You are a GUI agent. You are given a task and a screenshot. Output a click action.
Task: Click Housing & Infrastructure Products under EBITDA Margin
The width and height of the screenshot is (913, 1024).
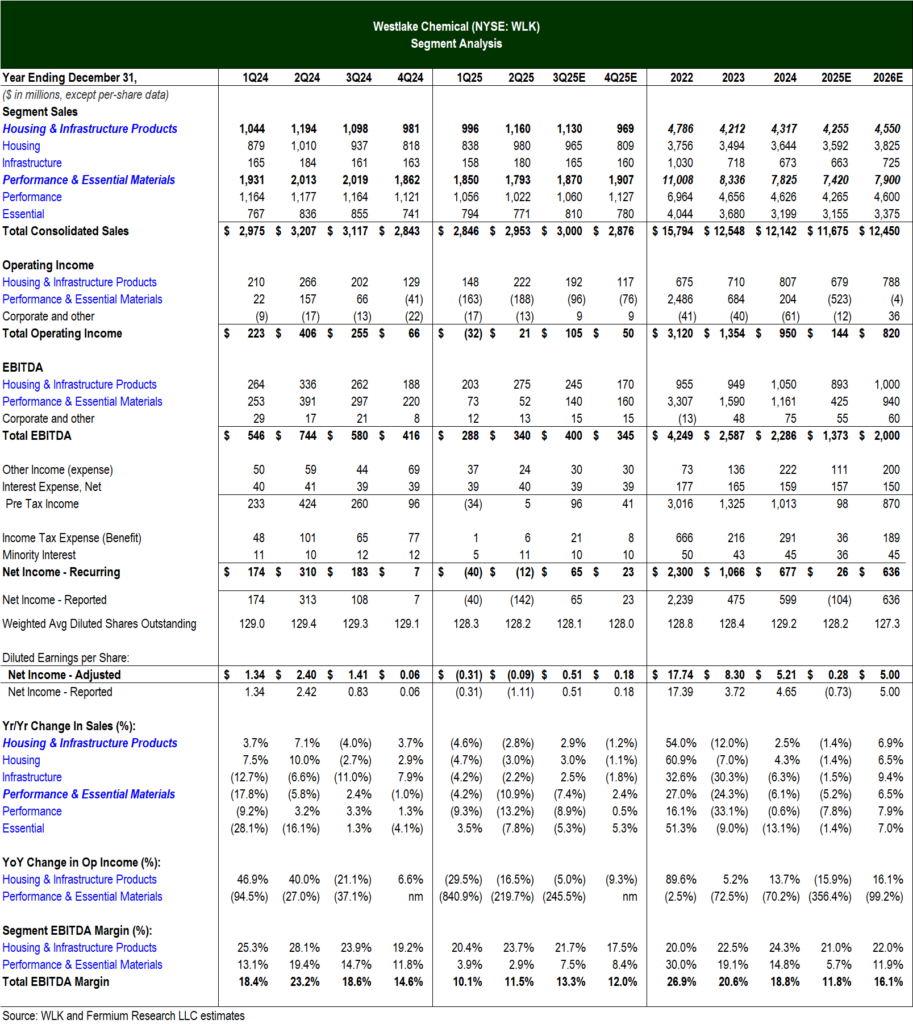click(x=80, y=948)
